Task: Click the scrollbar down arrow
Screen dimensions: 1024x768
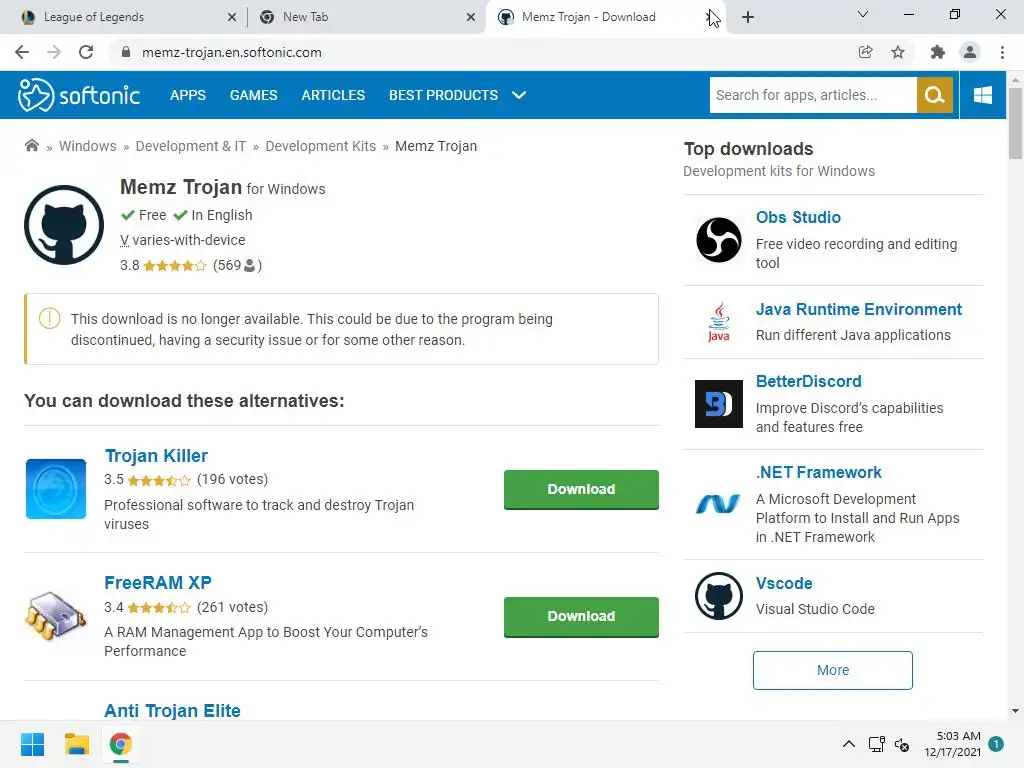Action: pyautogui.click(x=1015, y=711)
